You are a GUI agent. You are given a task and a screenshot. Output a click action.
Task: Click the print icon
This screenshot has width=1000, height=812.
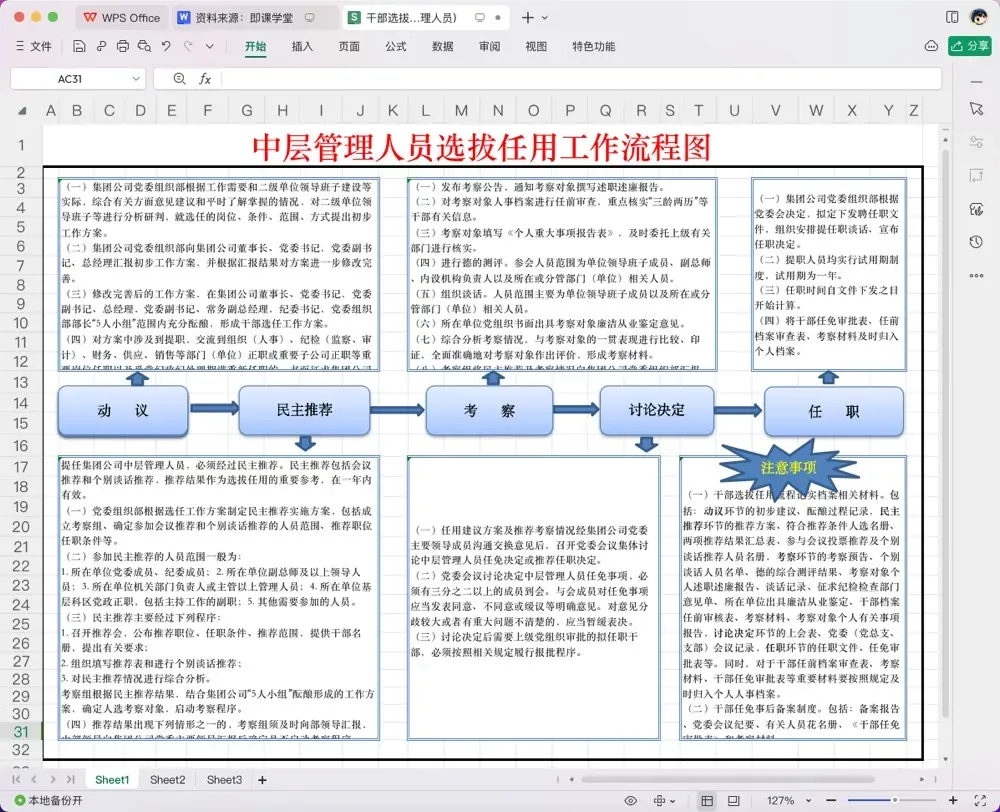(122, 46)
